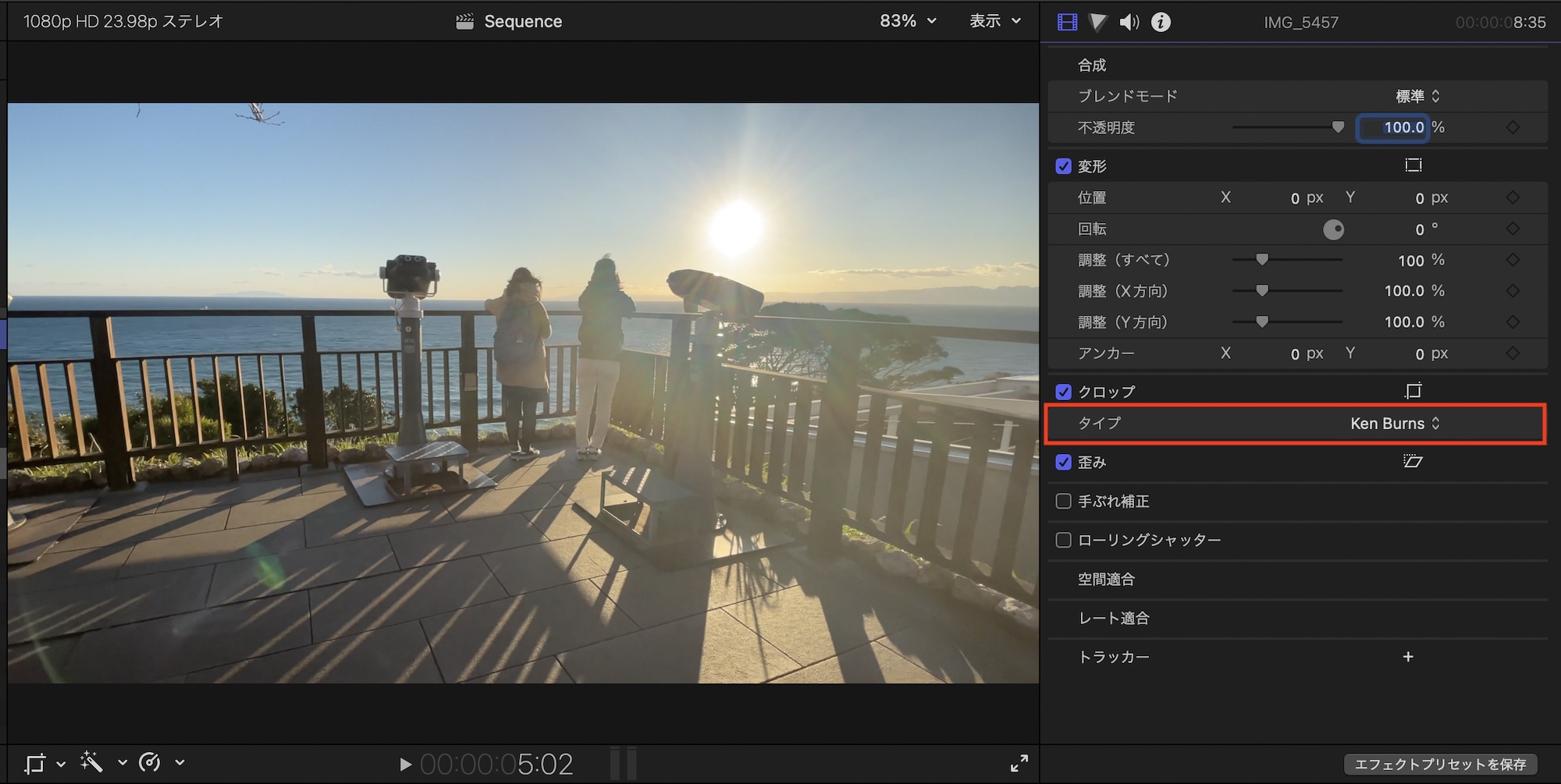Click the 合成 section heading
The image size is (1561, 784).
(x=1092, y=65)
